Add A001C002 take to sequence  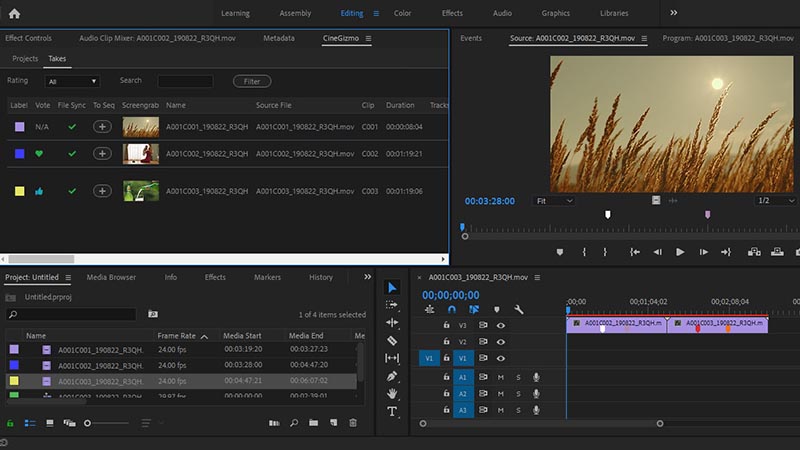click(x=102, y=154)
